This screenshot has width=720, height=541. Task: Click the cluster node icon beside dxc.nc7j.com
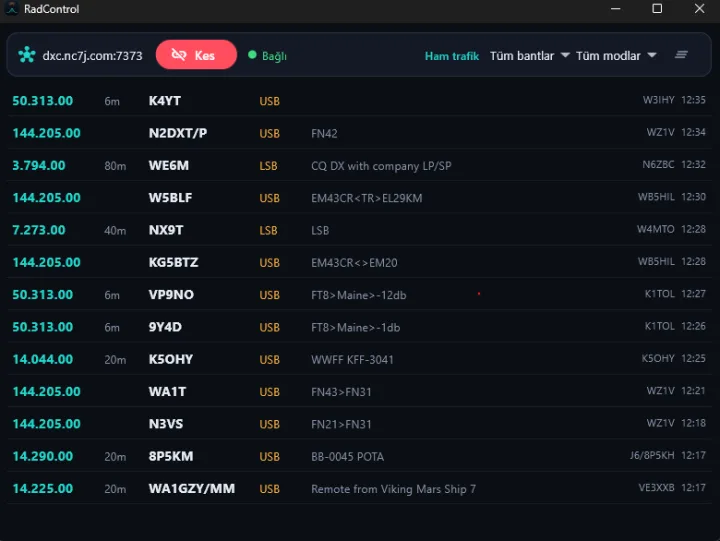pyautogui.click(x=27, y=55)
